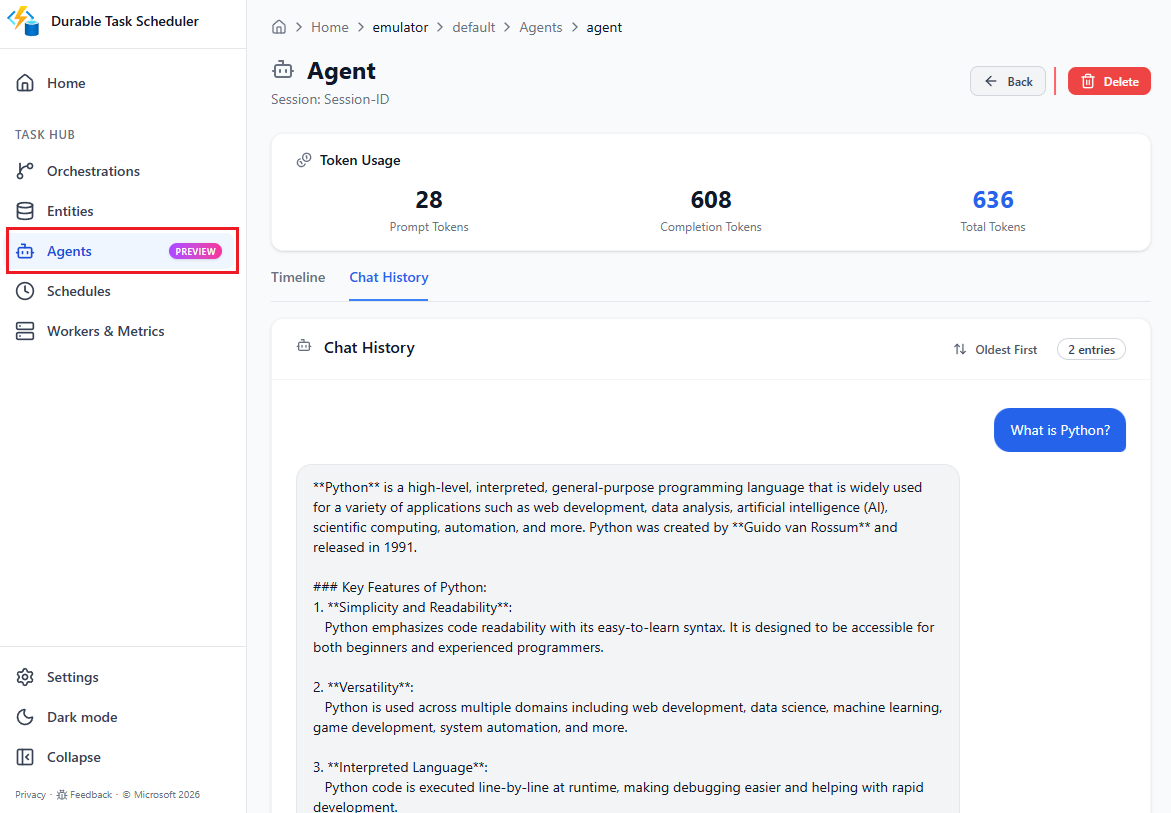Click the Dark mode moon icon
Image resolution: width=1171 pixels, height=813 pixels.
[x=25, y=717]
